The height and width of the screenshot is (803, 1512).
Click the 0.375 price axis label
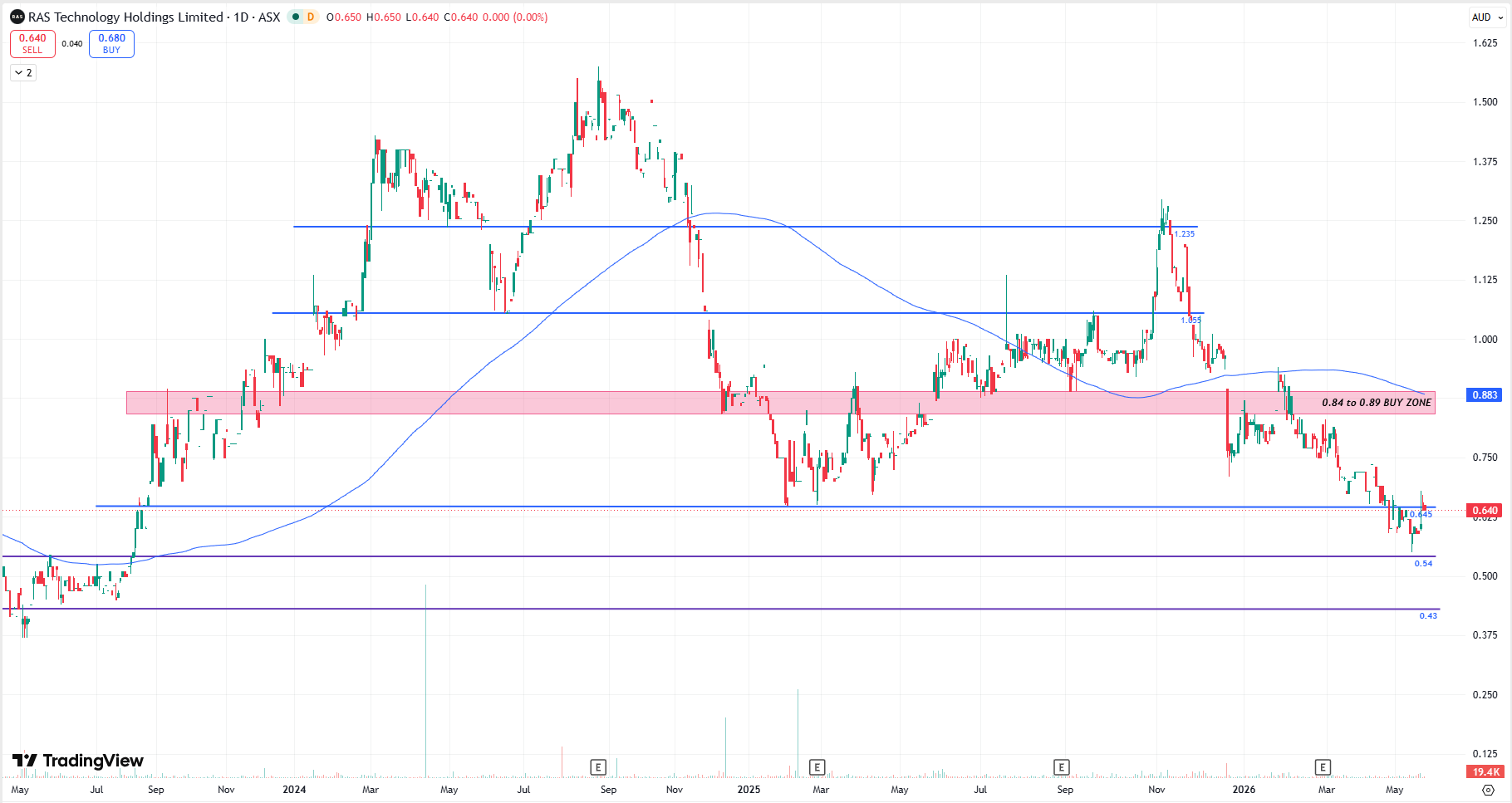(1485, 635)
